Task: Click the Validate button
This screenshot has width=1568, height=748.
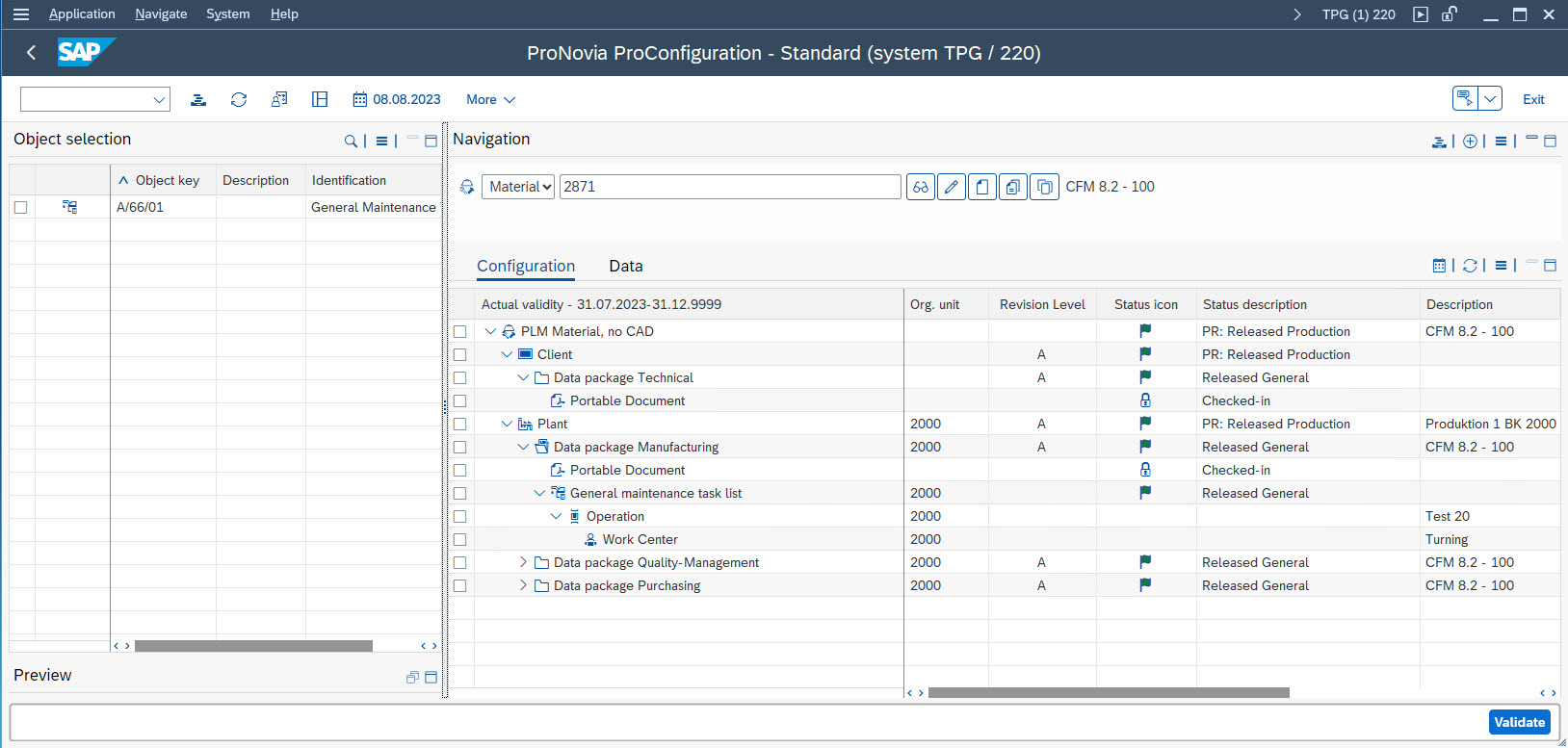Action: click(1520, 722)
